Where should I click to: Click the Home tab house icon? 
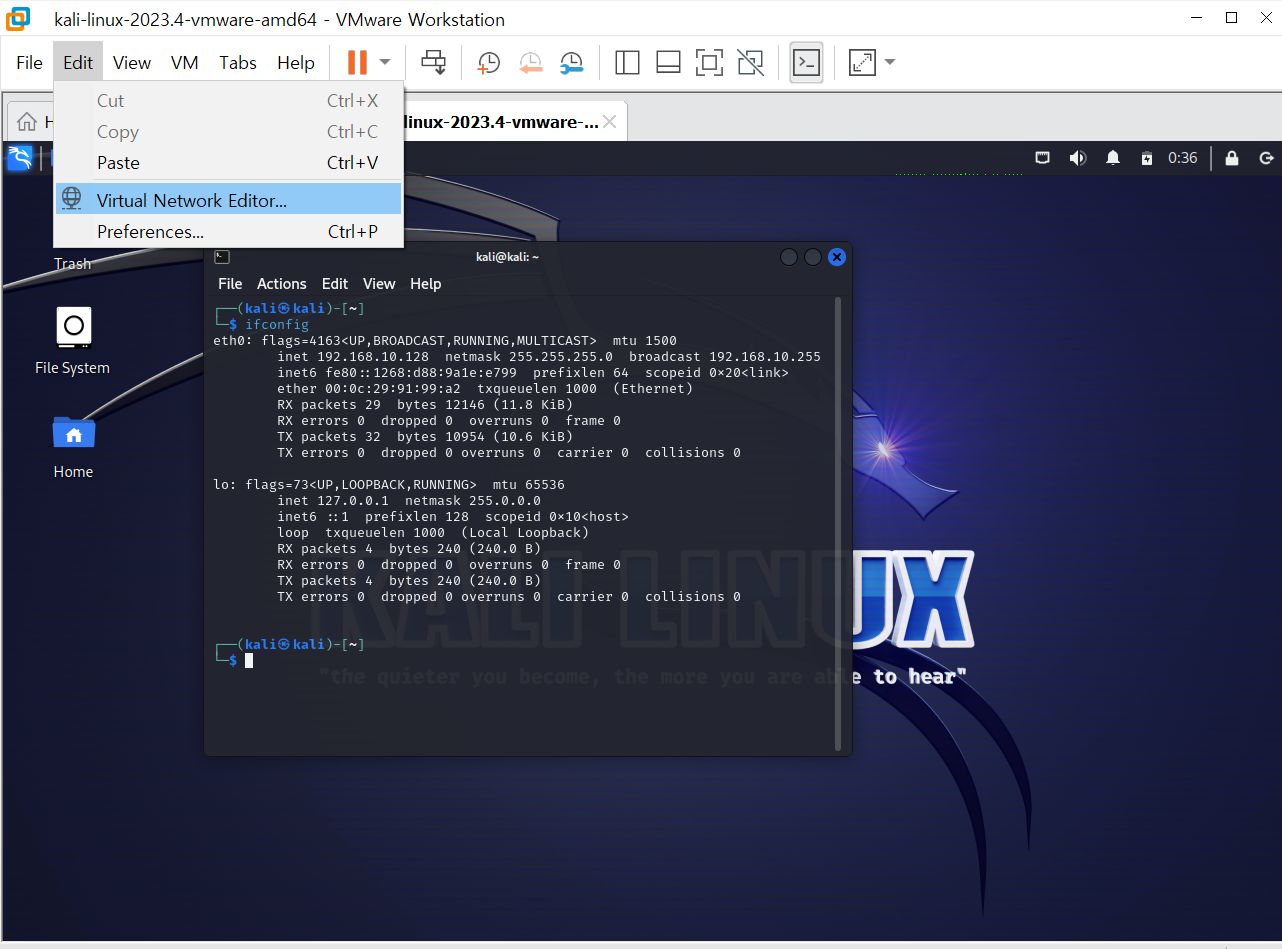click(27, 122)
